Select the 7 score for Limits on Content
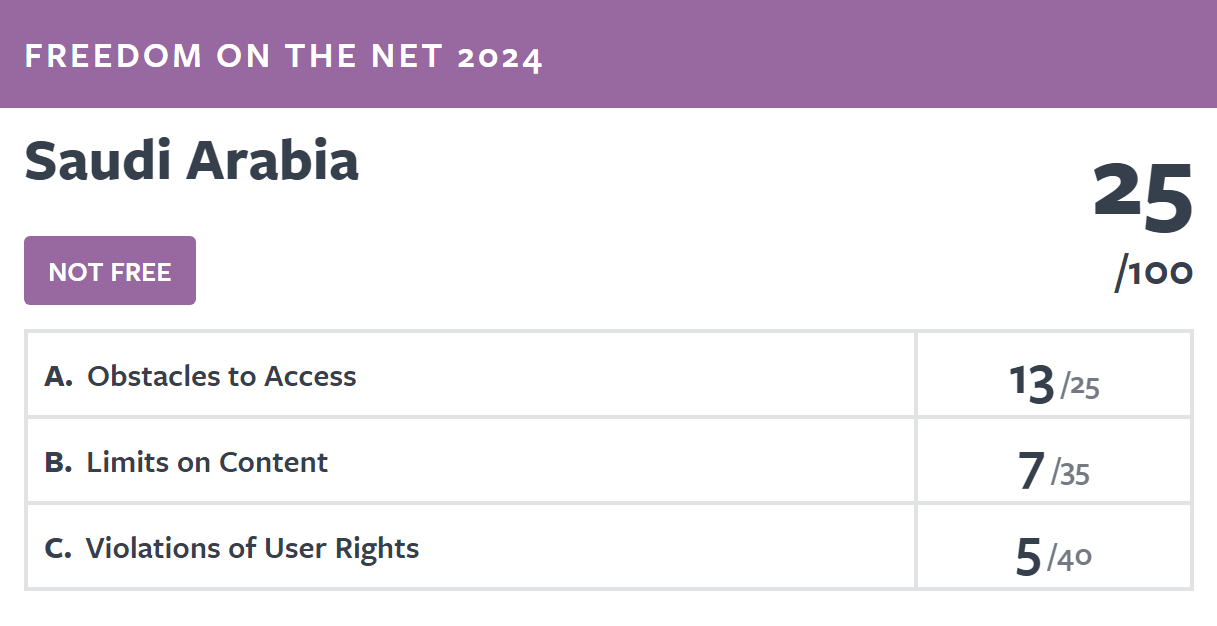Viewport: 1217px width, 626px height. pyautogui.click(x=1032, y=470)
